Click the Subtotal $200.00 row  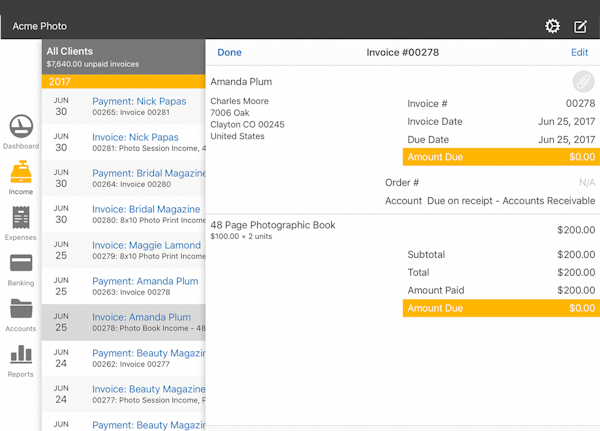[x=501, y=255]
